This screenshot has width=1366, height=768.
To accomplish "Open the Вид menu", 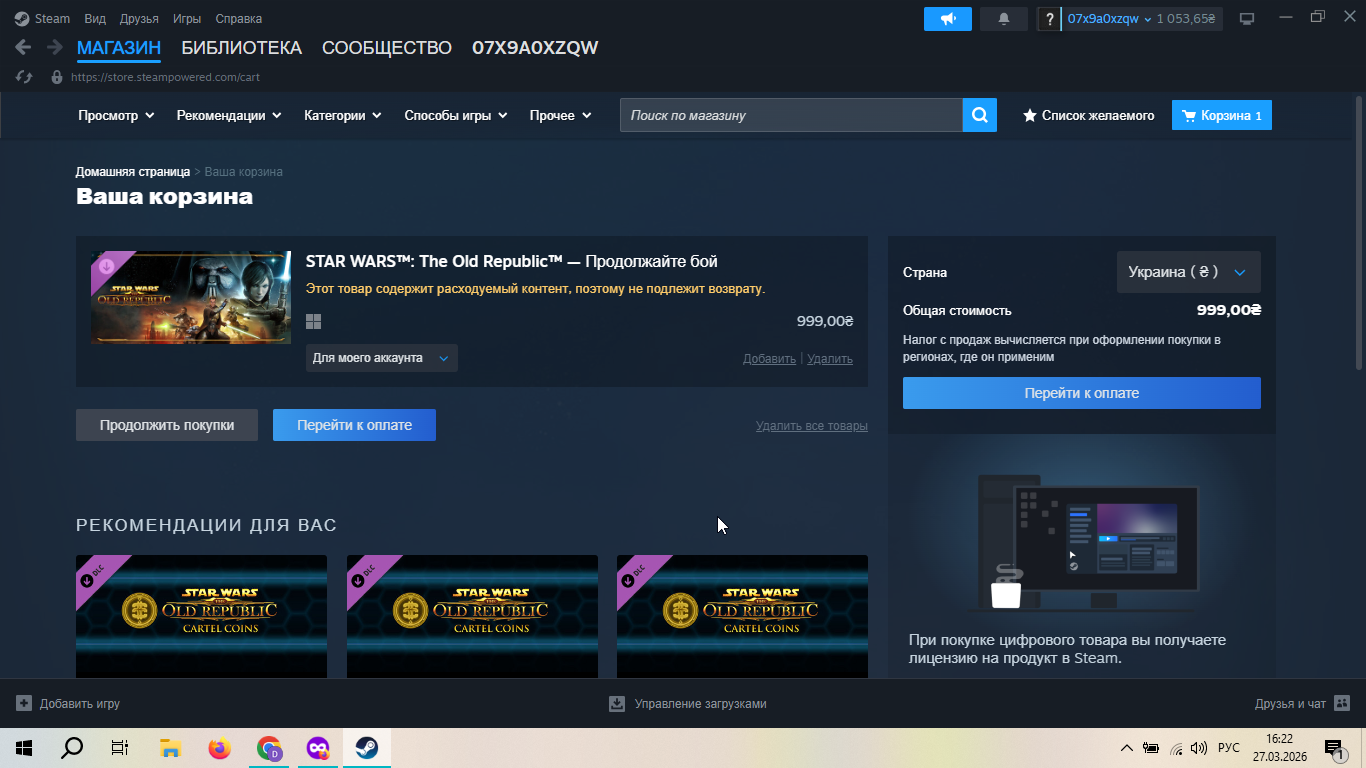I will 95,19.
